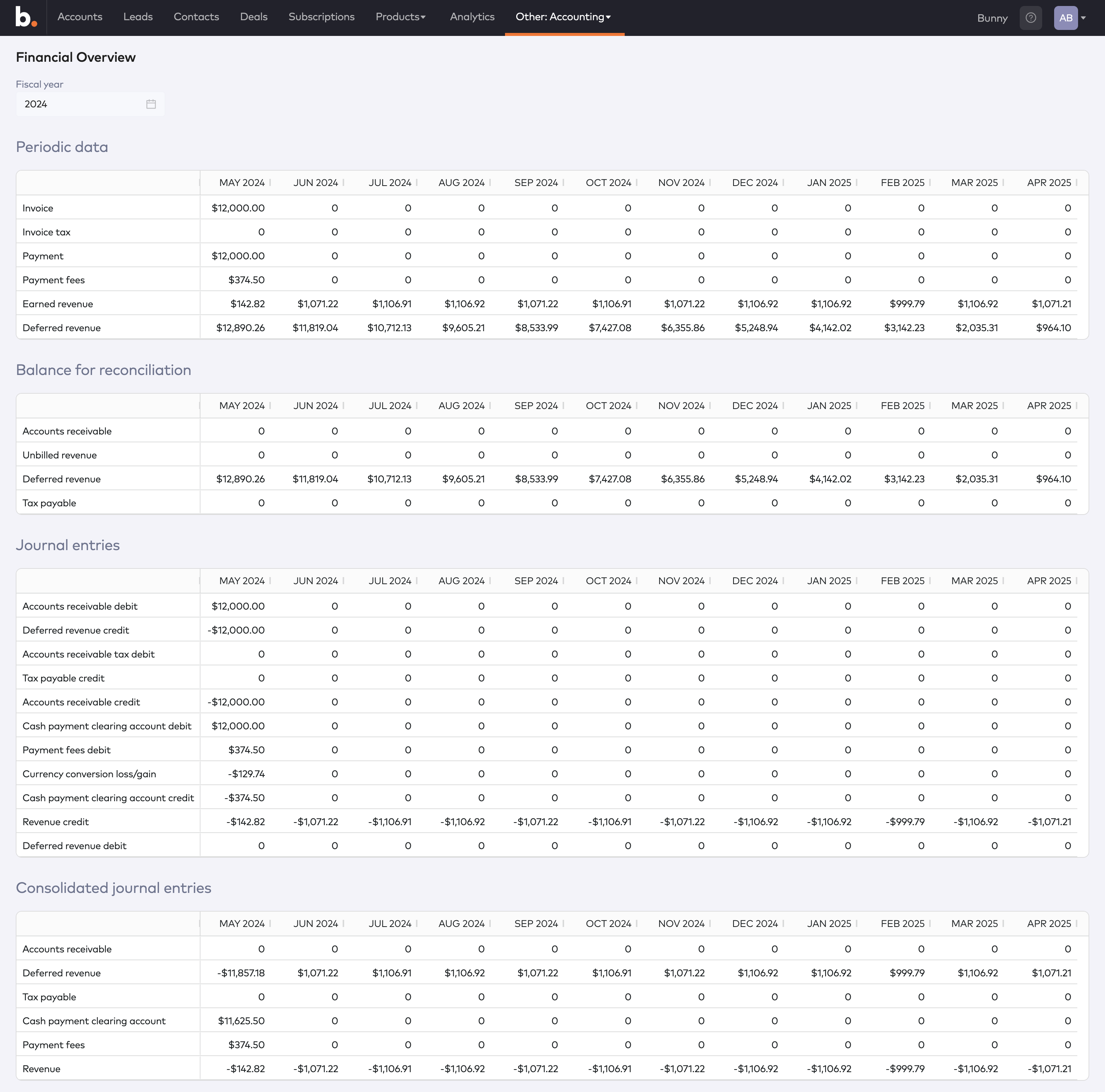Open the Other: Accounting dropdown
The height and width of the screenshot is (1092, 1105).
pos(563,17)
